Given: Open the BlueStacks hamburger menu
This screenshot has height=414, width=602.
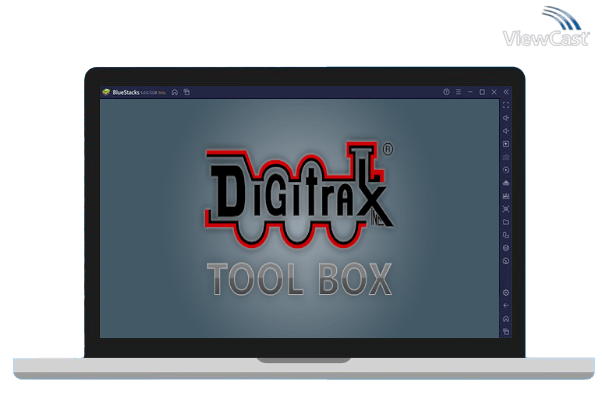Looking at the screenshot, I should 458,92.
